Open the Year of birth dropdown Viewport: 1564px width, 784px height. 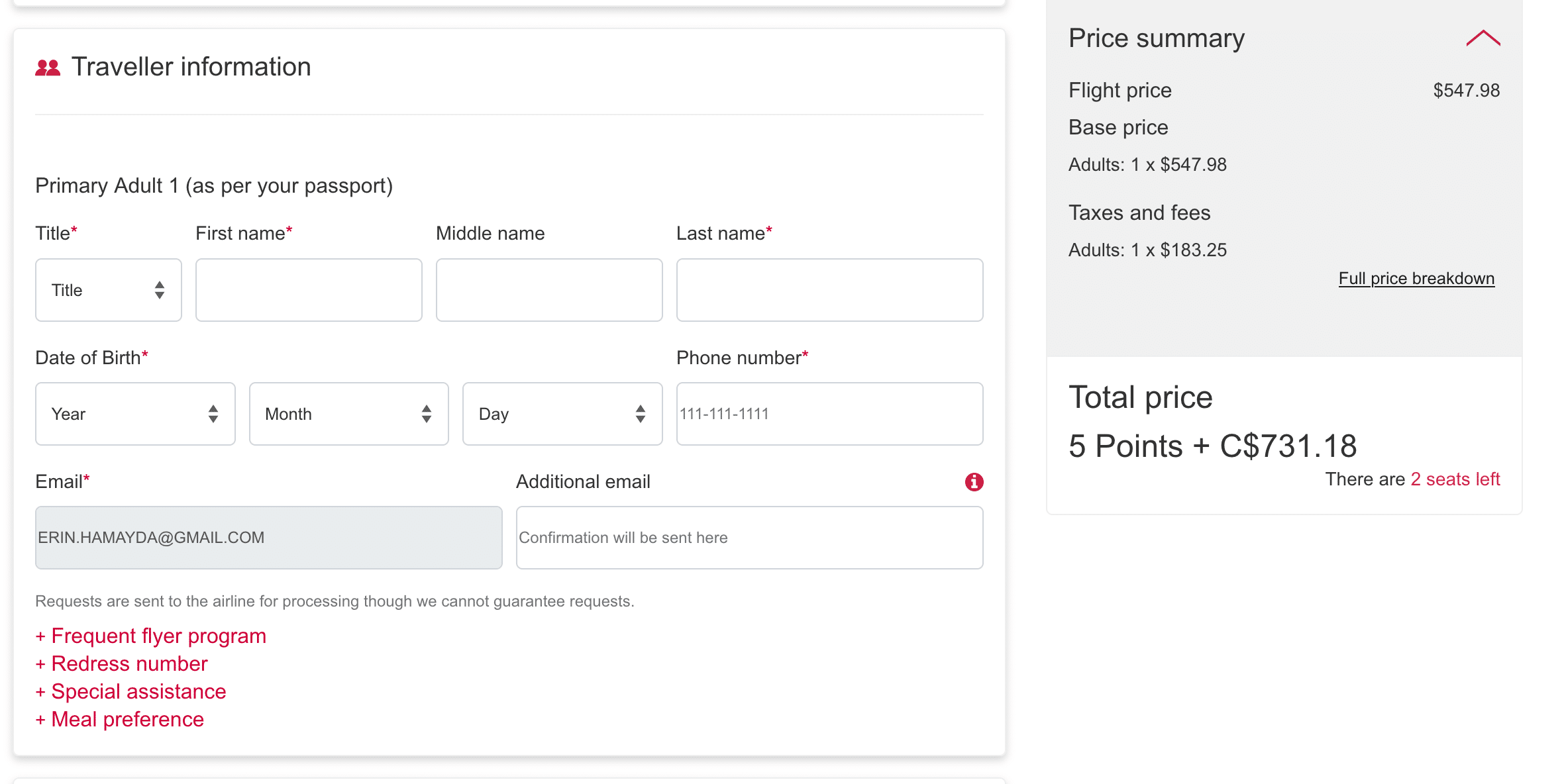pyautogui.click(x=135, y=414)
